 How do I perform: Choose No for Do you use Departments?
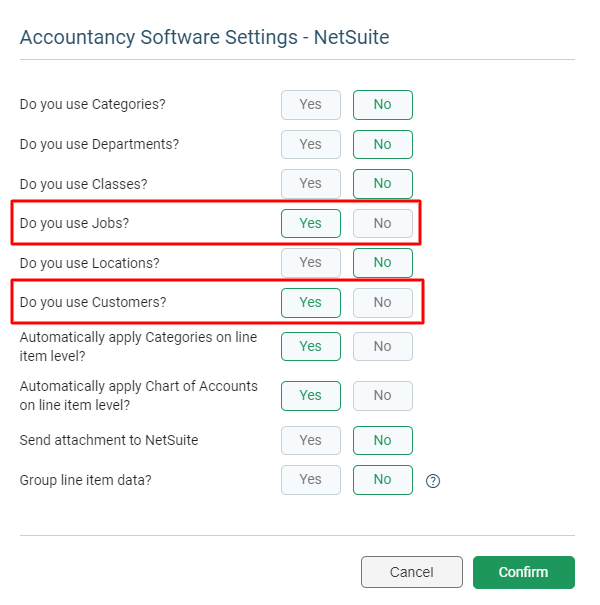pos(383,145)
